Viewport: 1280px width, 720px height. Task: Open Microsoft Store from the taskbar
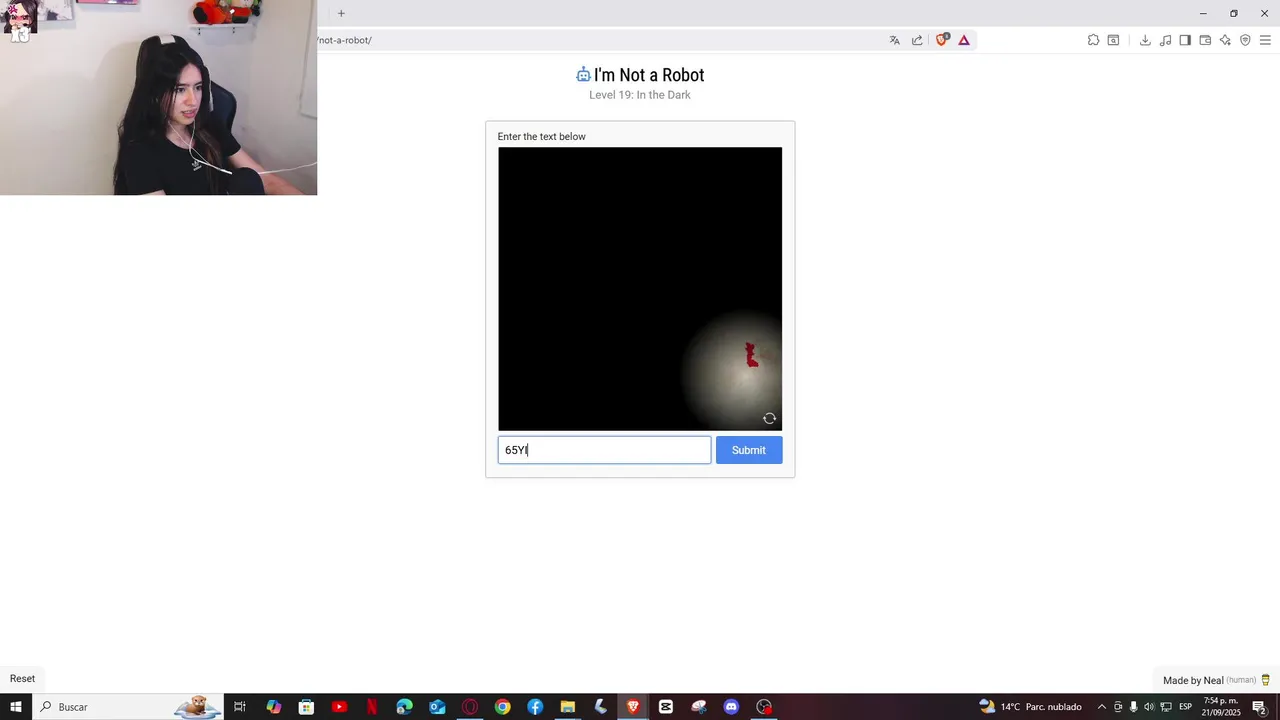(x=306, y=707)
